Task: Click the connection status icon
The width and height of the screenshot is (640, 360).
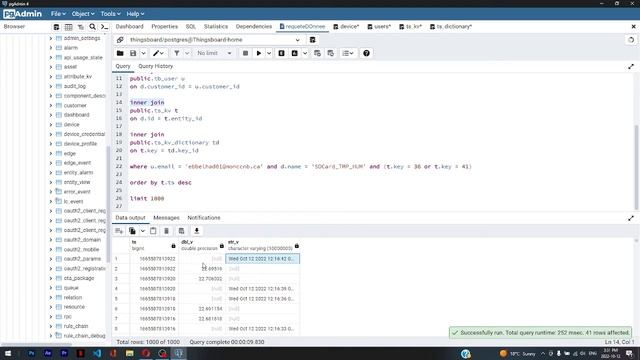Action: tap(120, 40)
